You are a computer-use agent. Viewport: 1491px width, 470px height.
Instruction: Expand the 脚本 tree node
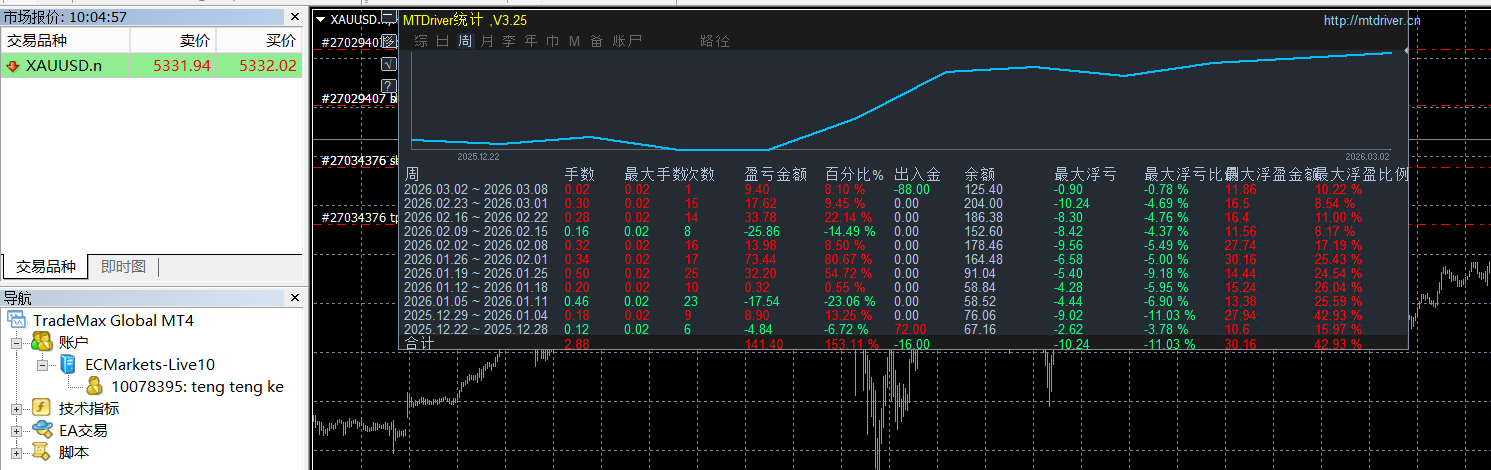(16, 452)
